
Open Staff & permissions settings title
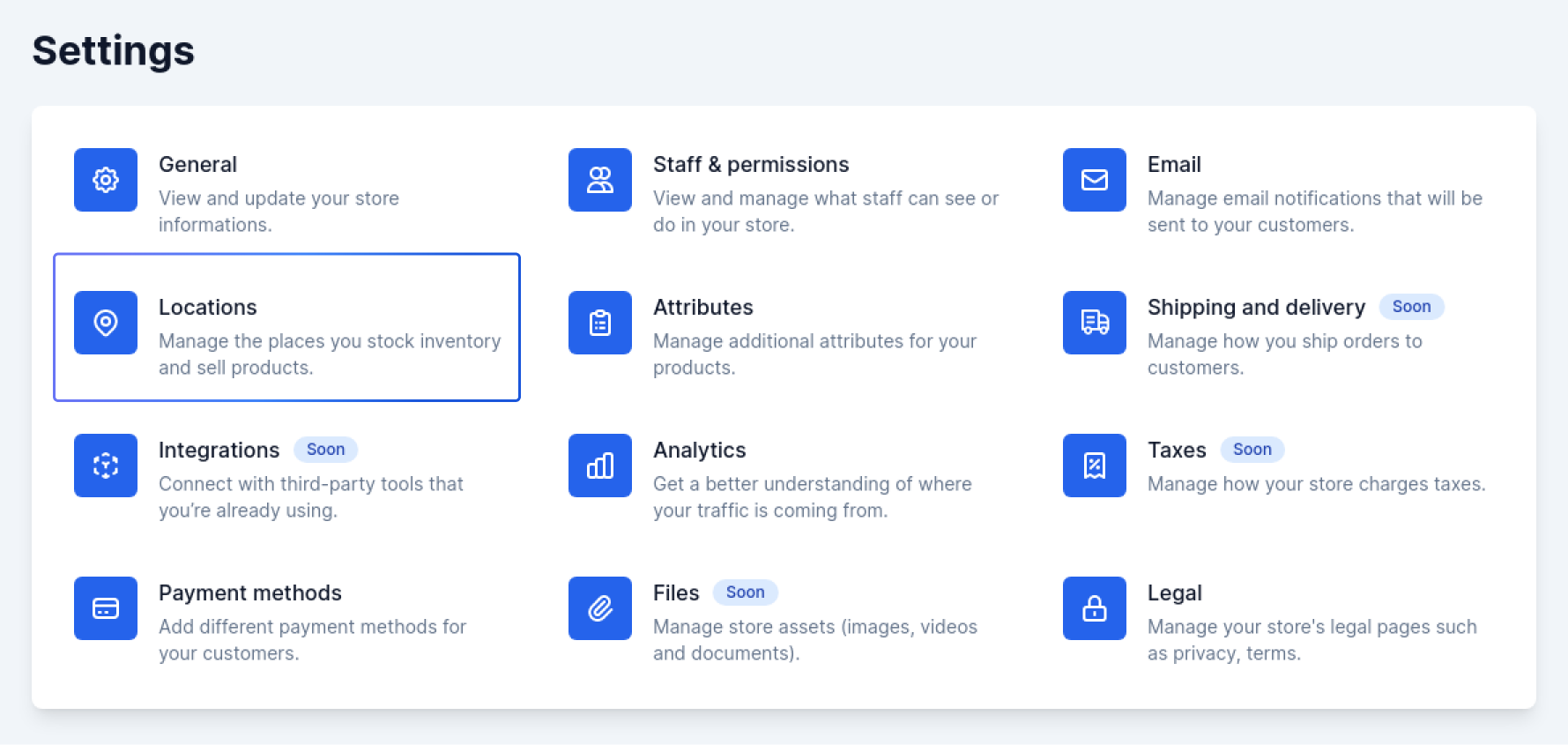pos(751,165)
